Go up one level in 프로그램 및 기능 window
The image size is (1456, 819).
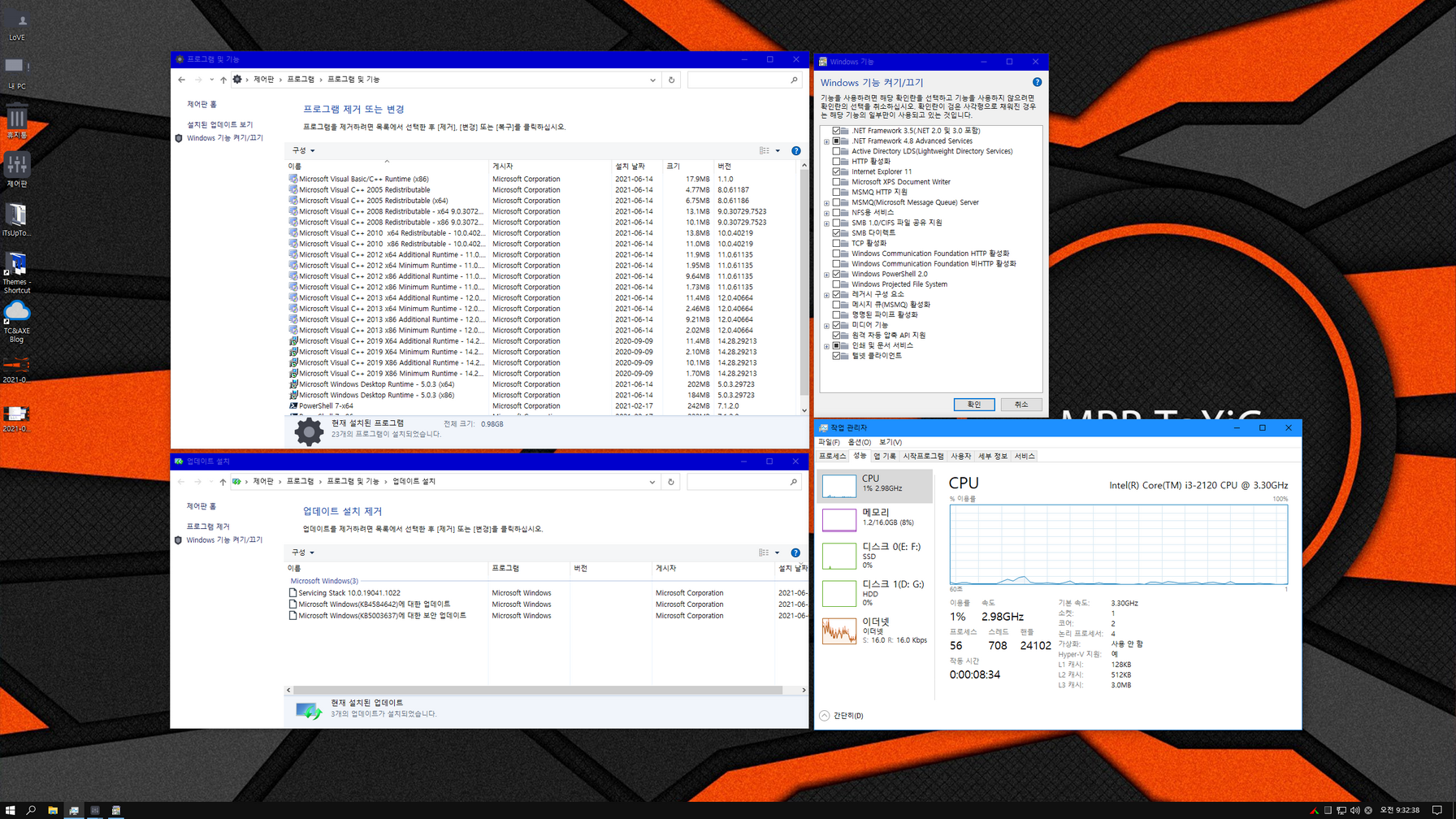point(223,80)
